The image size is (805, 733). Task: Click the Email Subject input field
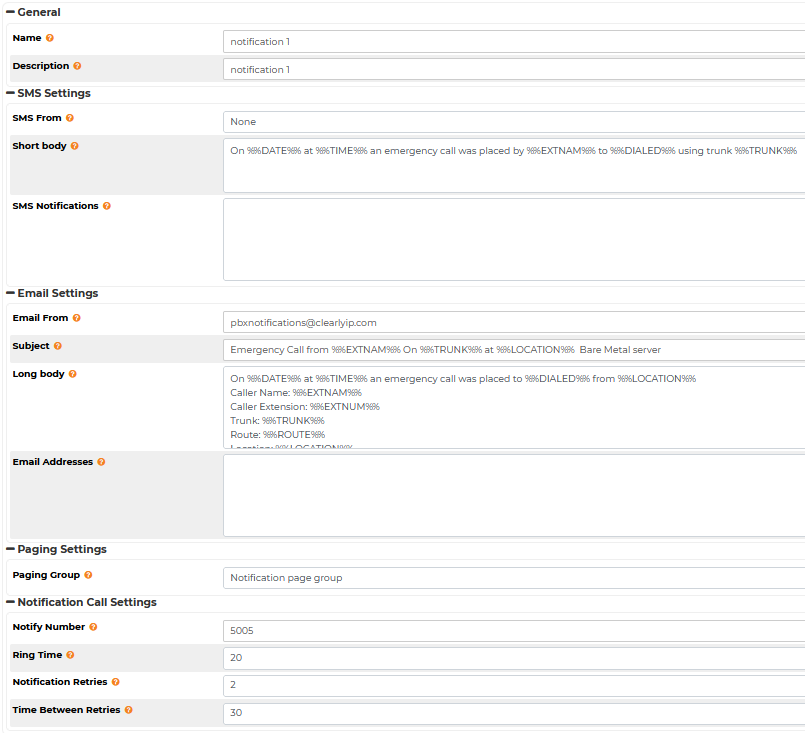point(513,350)
